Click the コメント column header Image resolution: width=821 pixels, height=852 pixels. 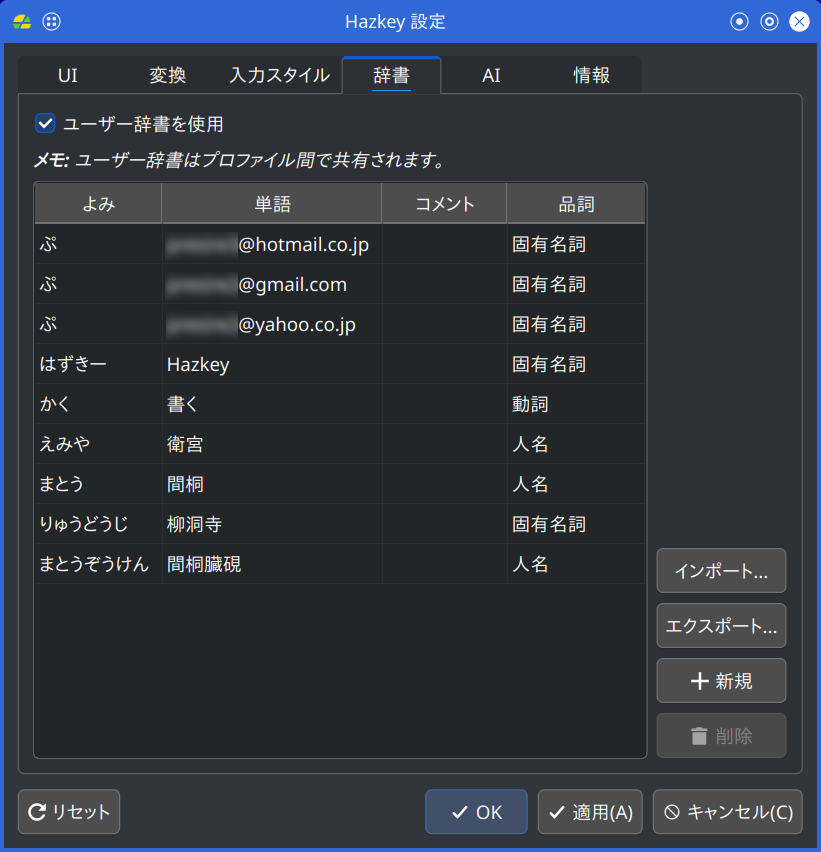(444, 204)
